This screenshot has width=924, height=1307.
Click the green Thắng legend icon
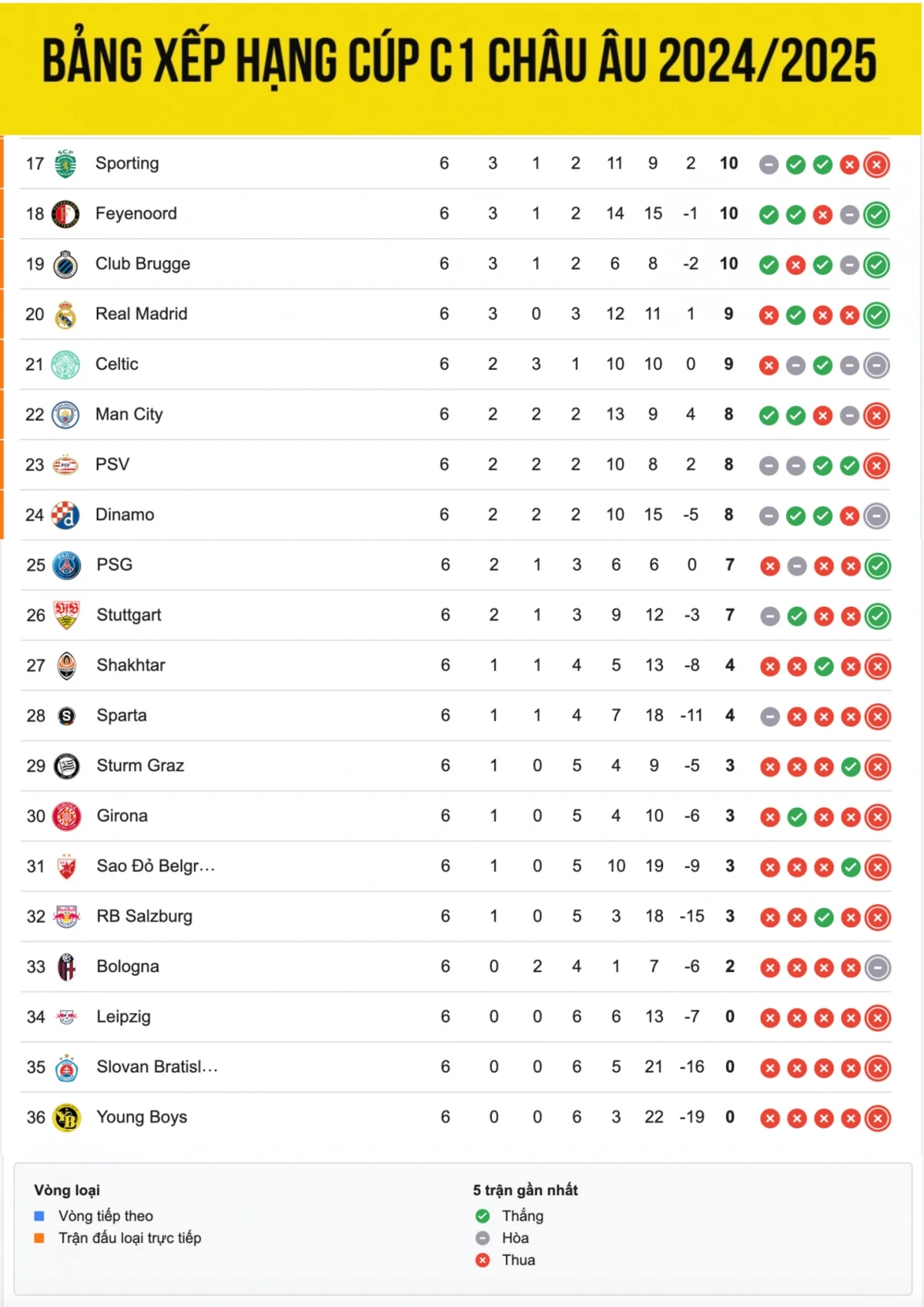[x=483, y=1215]
